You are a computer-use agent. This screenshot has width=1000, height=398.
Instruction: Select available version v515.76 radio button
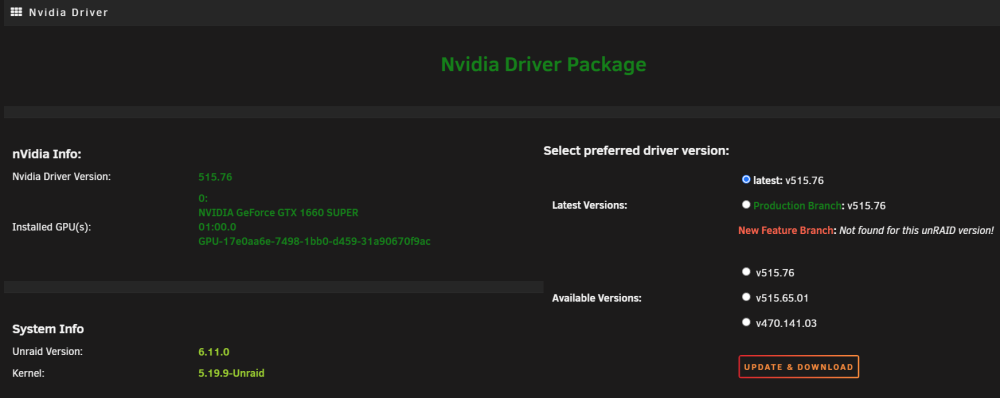[x=746, y=272]
